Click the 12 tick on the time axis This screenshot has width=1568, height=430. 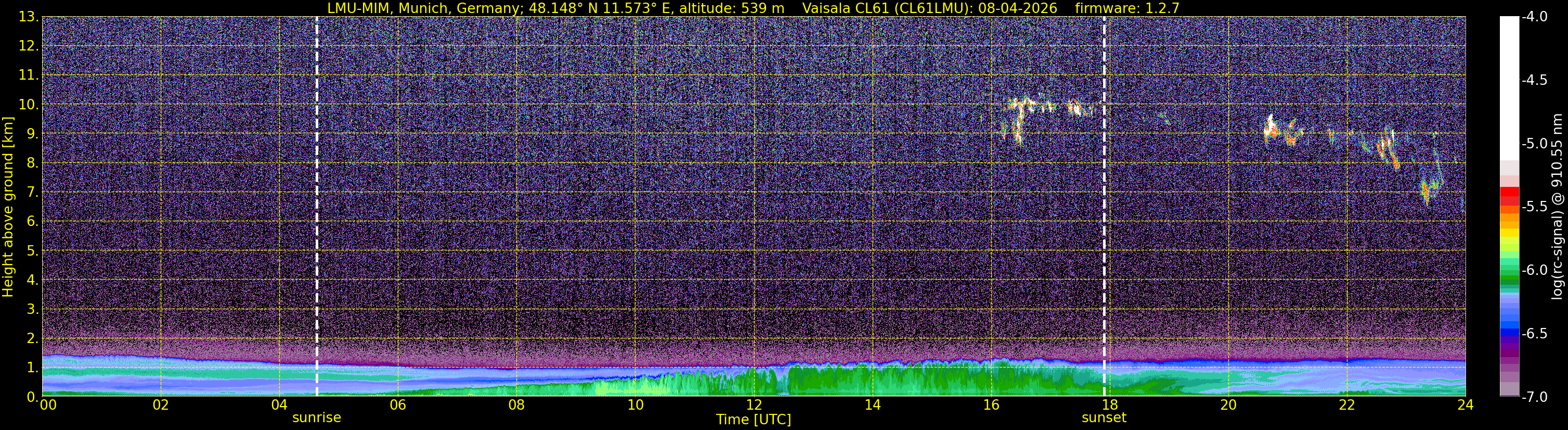pos(754,405)
